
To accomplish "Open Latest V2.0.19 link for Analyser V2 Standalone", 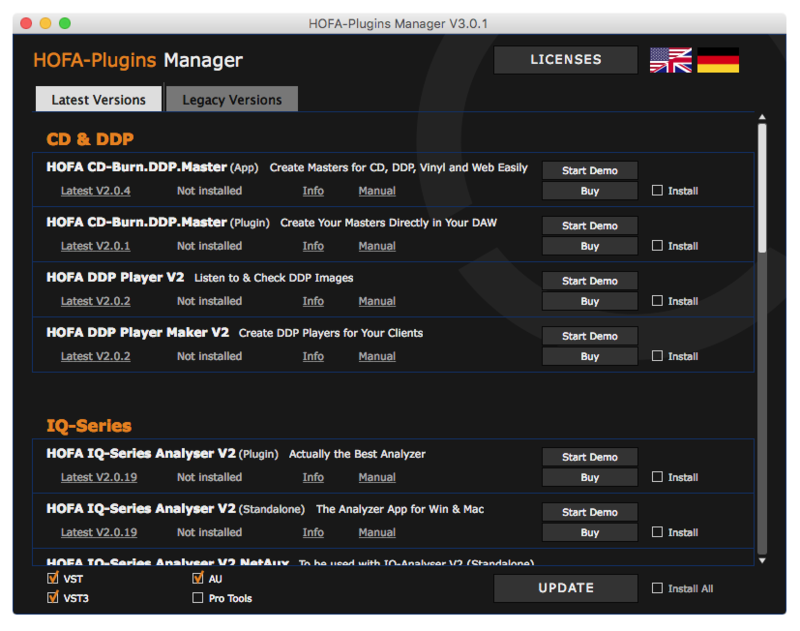I will point(99,532).
